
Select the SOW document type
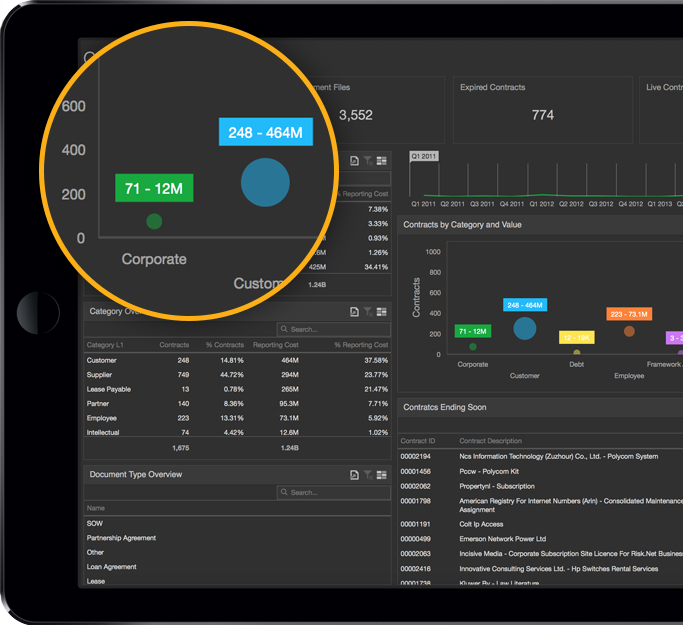click(237, 524)
